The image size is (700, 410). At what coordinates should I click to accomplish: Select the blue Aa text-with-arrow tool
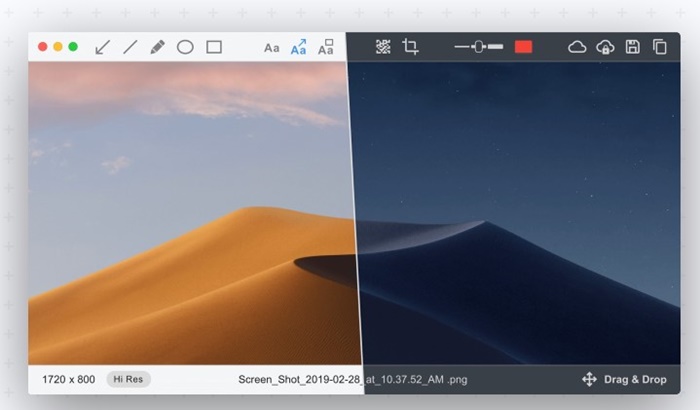[299, 47]
